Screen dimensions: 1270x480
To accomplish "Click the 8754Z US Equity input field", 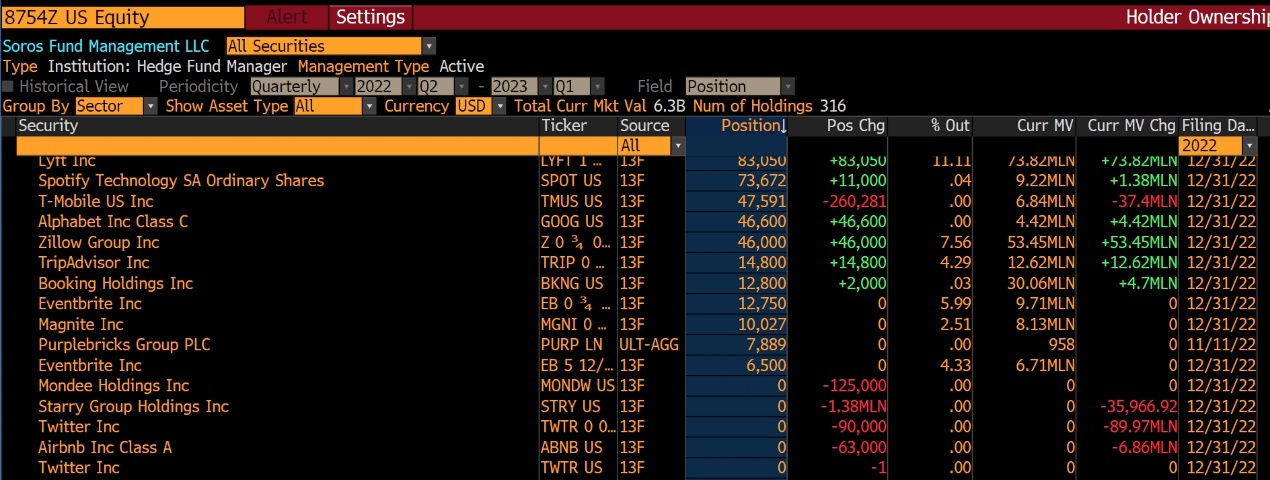I will (x=122, y=17).
